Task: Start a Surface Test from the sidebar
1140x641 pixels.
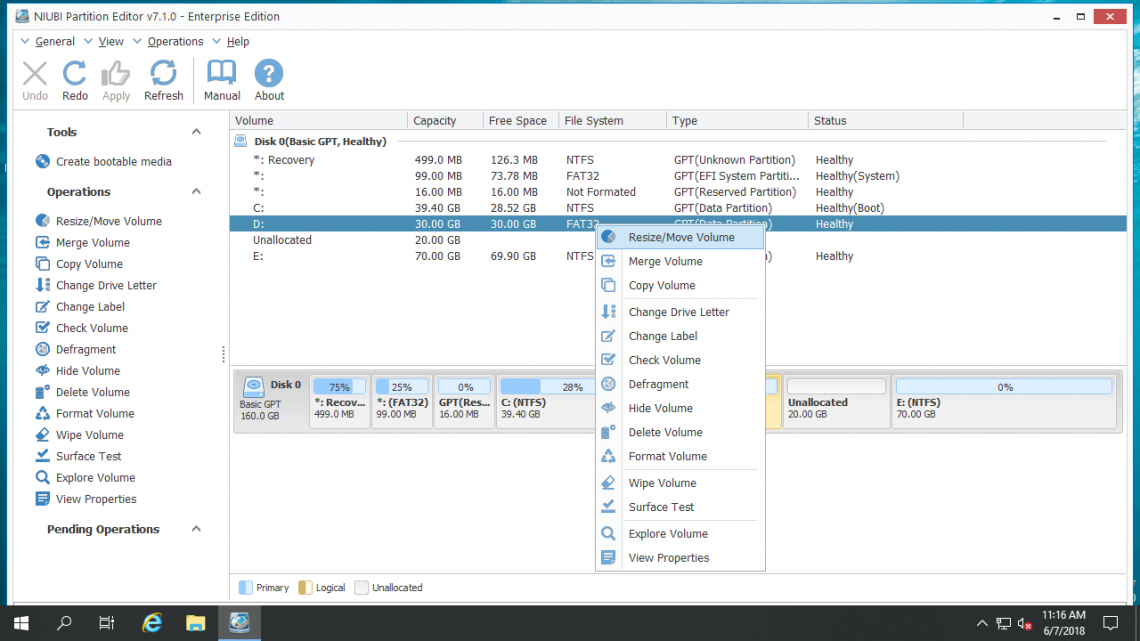Action: [x=83, y=456]
